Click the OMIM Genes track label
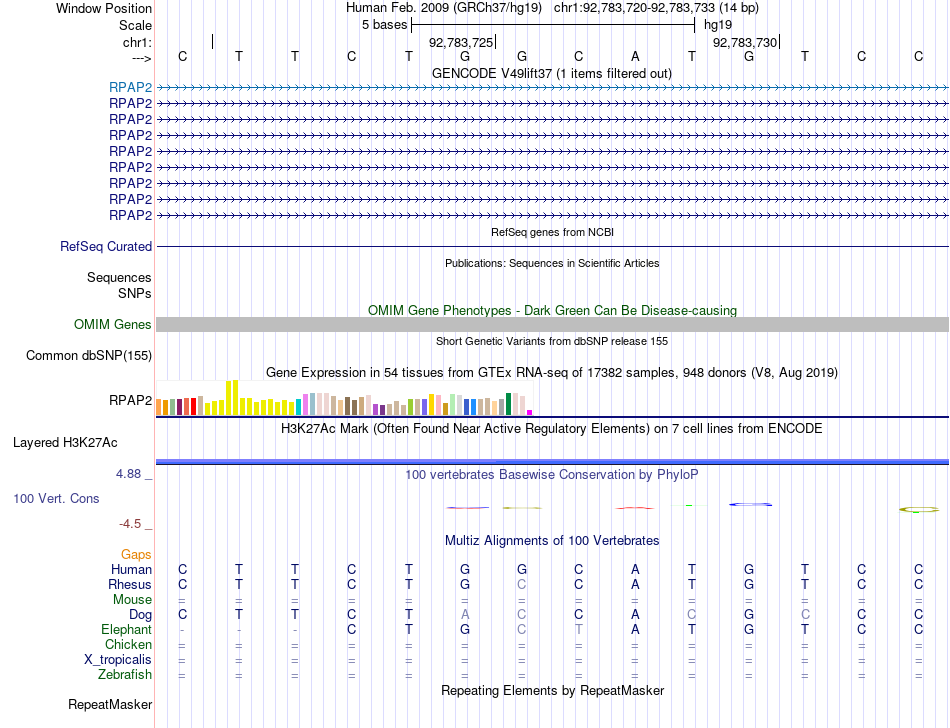Viewport: 950px width, 728px height. click(113, 325)
